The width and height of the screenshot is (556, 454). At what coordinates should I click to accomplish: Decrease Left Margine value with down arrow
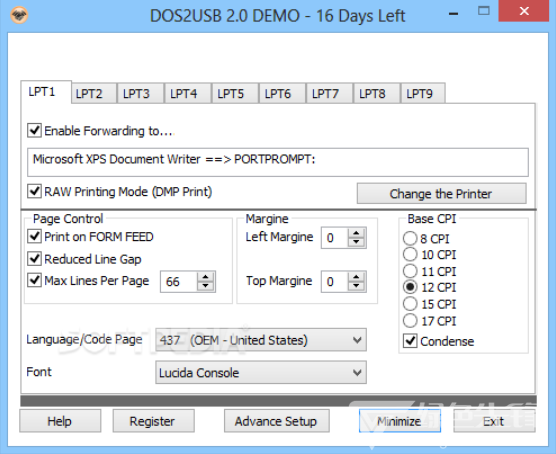click(x=356, y=242)
